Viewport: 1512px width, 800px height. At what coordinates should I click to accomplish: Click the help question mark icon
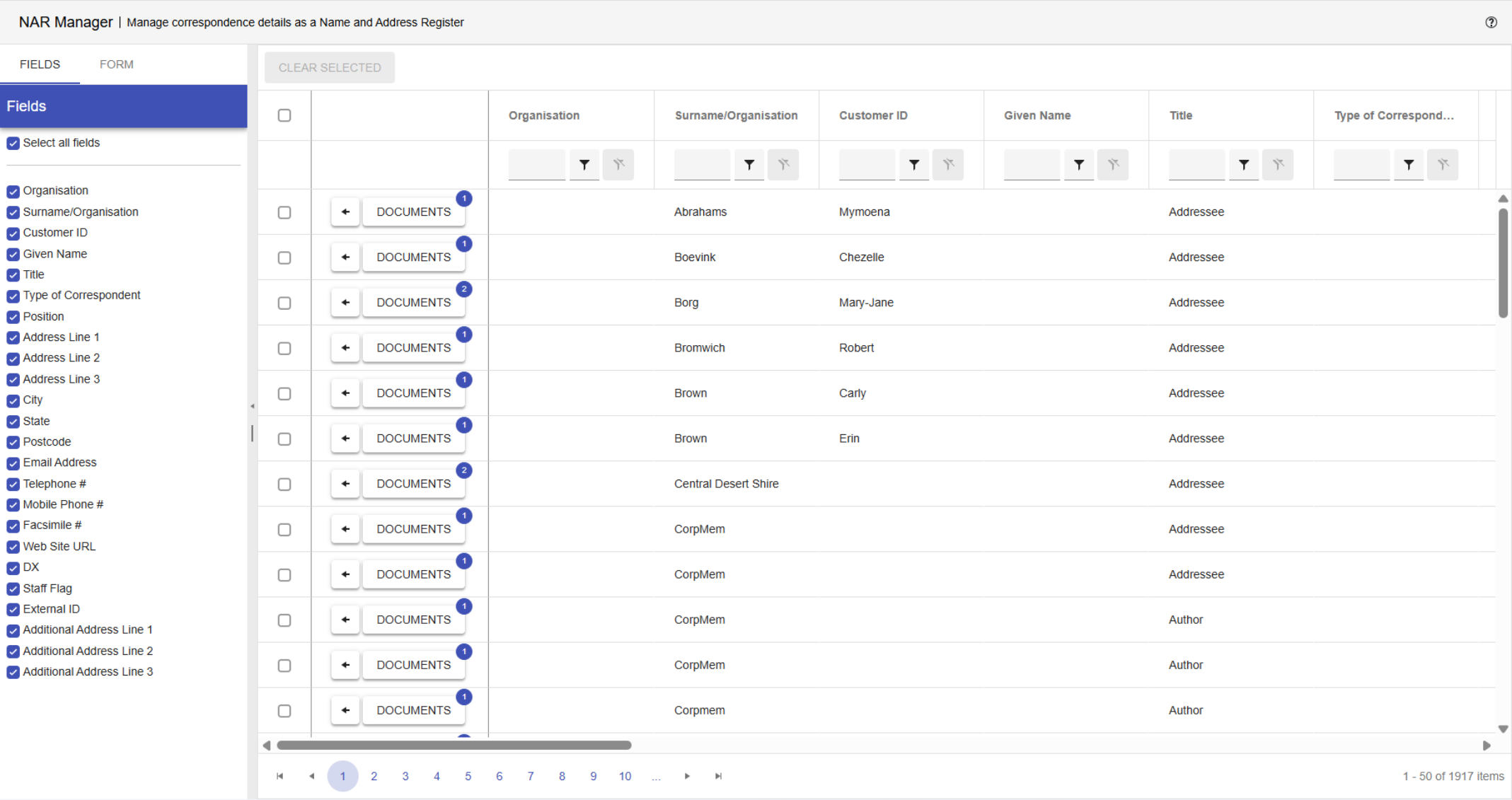coord(1491,22)
